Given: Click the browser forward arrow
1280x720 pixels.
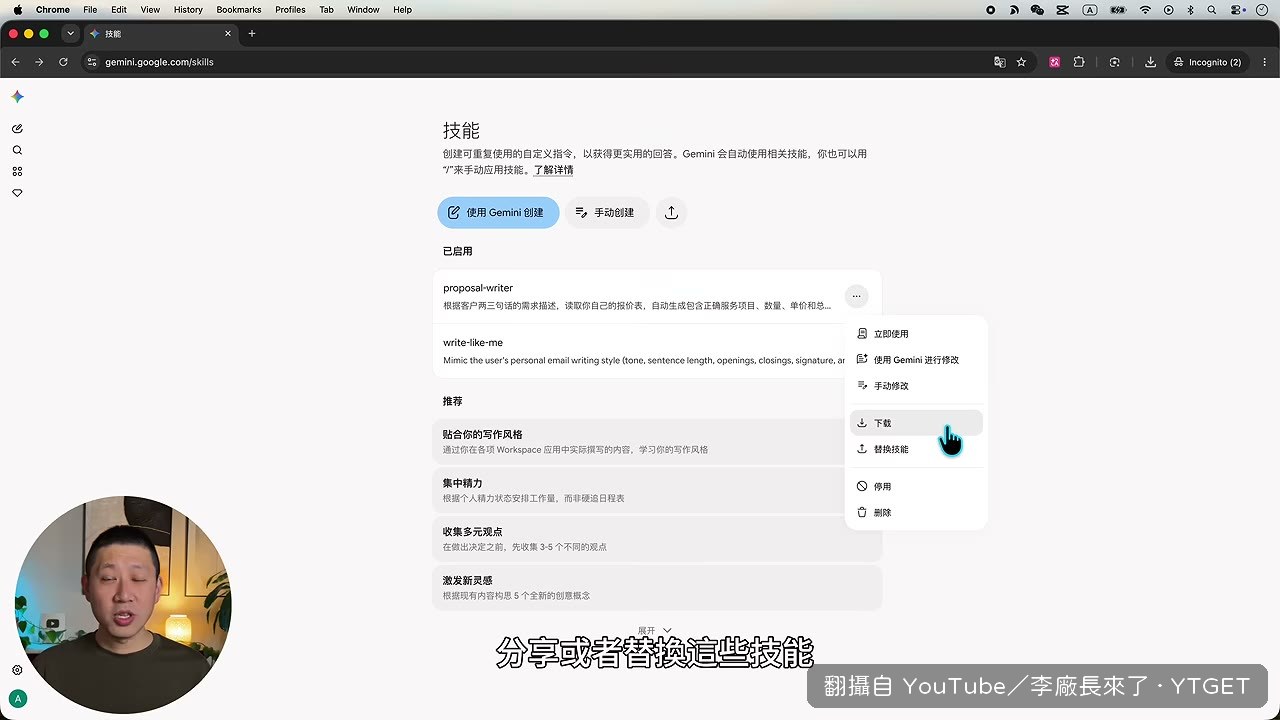Looking at the screenshot, I should pyautogui.click(x=39, y=62).
